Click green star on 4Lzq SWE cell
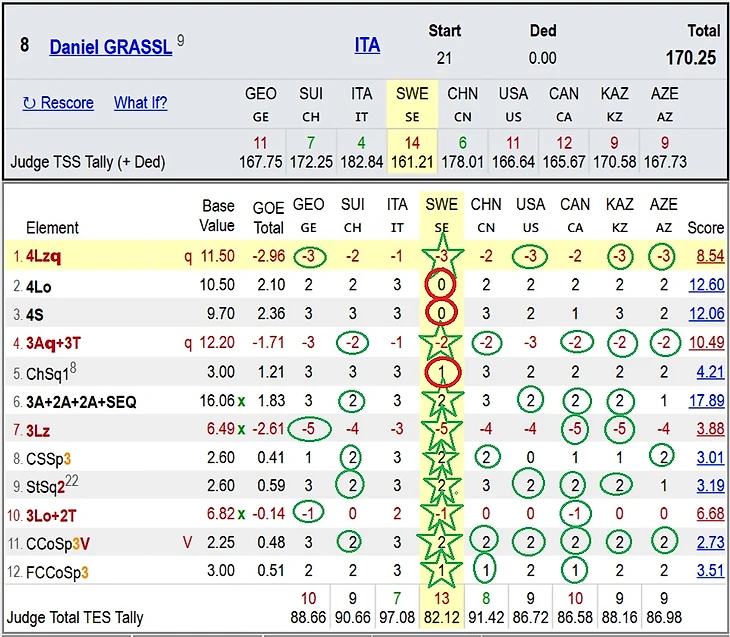 pos(443,256)
